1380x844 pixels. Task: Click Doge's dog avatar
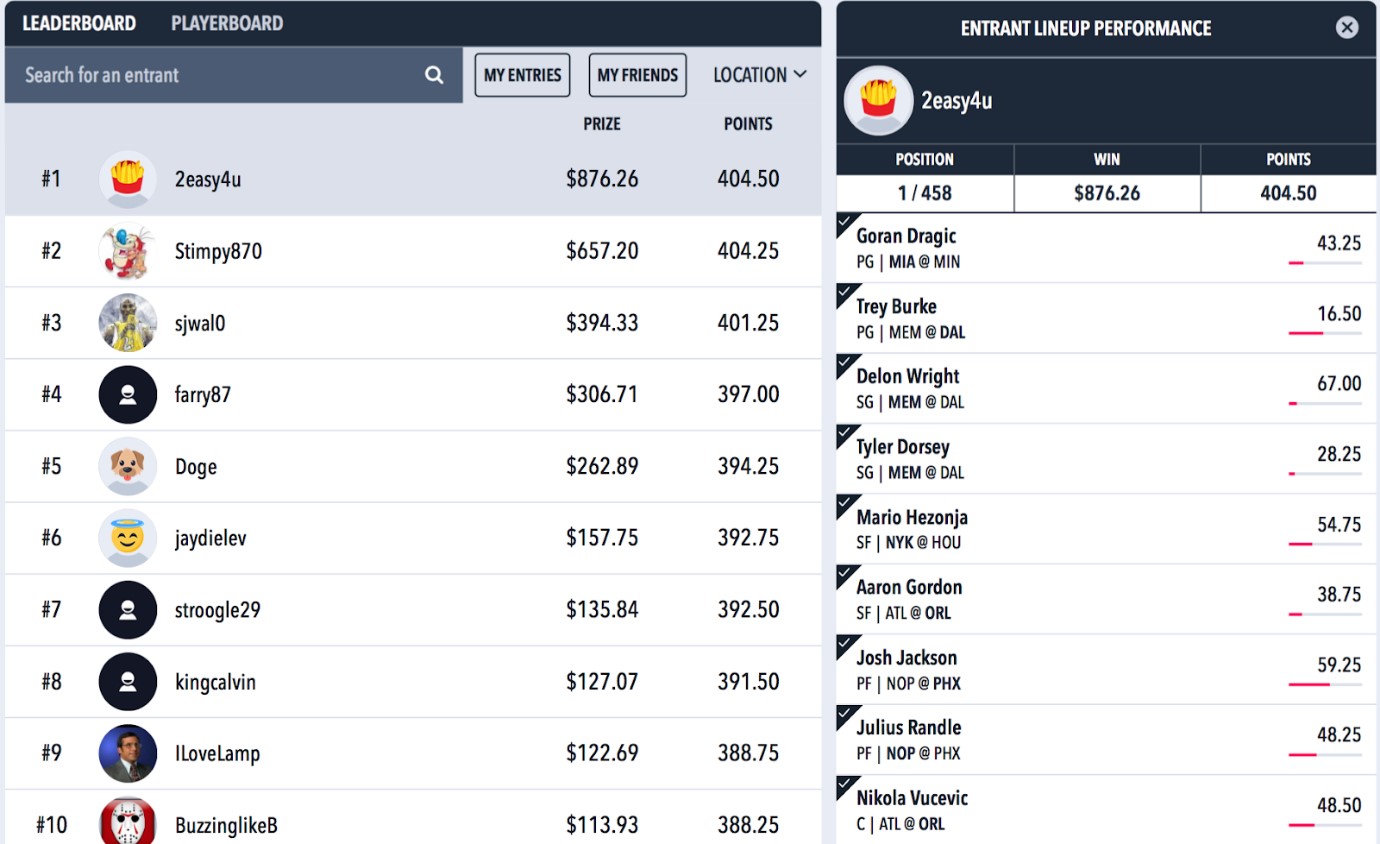(127, 467)
